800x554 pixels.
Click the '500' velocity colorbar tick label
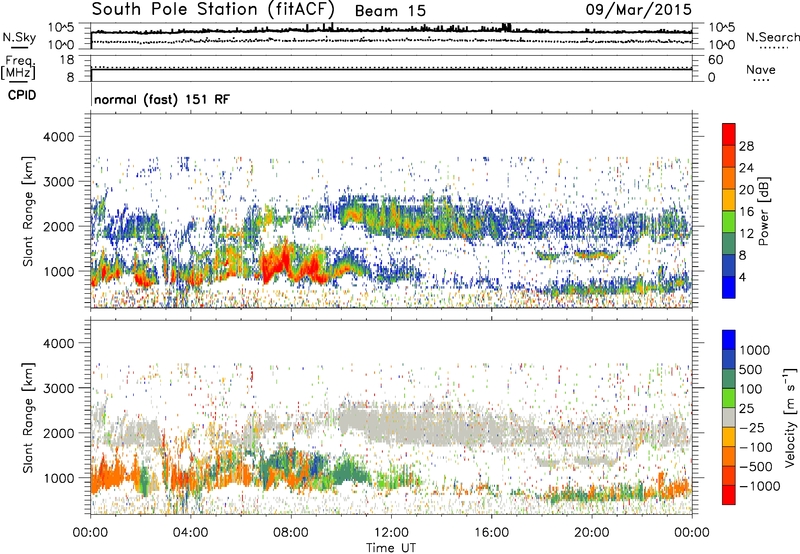pyautogui.click(x=753, y=370)
